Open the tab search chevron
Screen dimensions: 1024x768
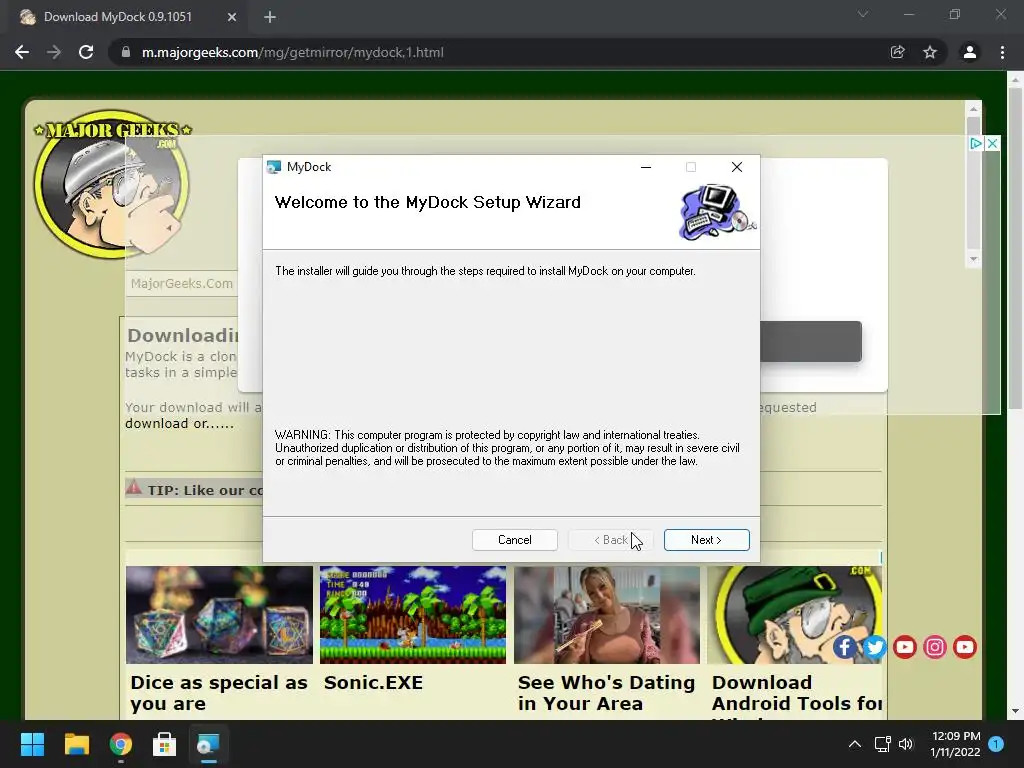click(863, 14)
